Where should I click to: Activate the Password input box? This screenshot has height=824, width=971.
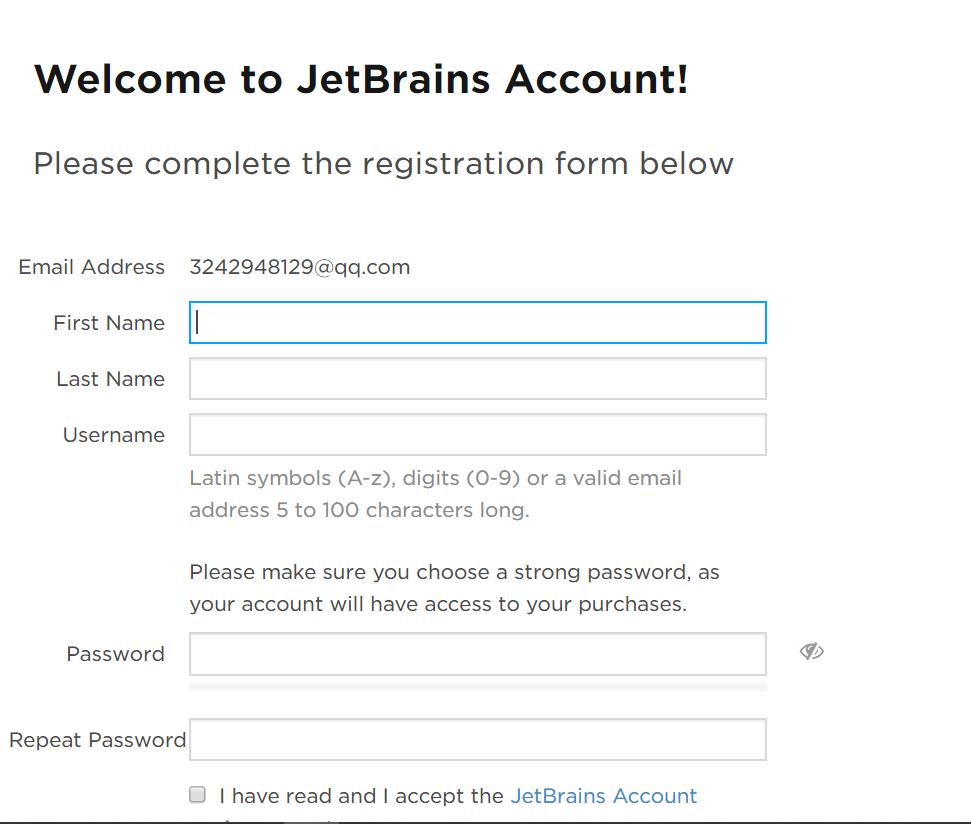[477, 654]
